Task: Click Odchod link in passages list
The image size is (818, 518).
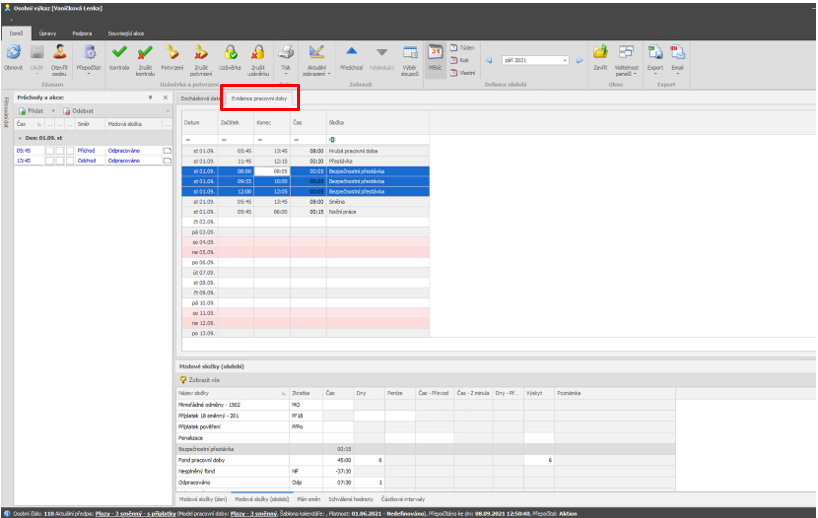Action: (87, 161)
